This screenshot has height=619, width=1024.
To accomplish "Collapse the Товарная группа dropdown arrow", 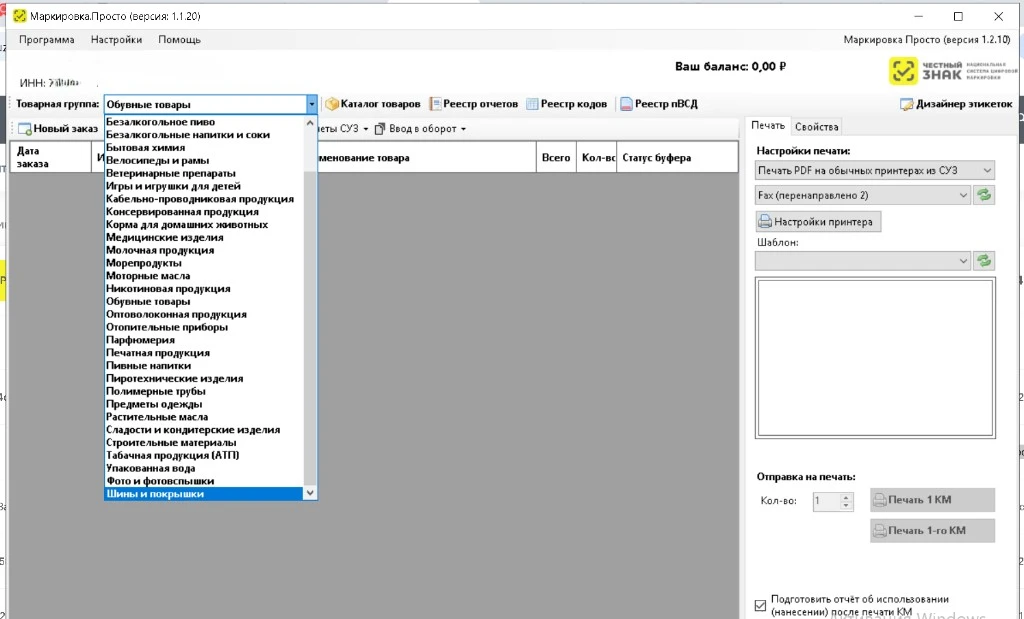I will (x=312, y=104).
